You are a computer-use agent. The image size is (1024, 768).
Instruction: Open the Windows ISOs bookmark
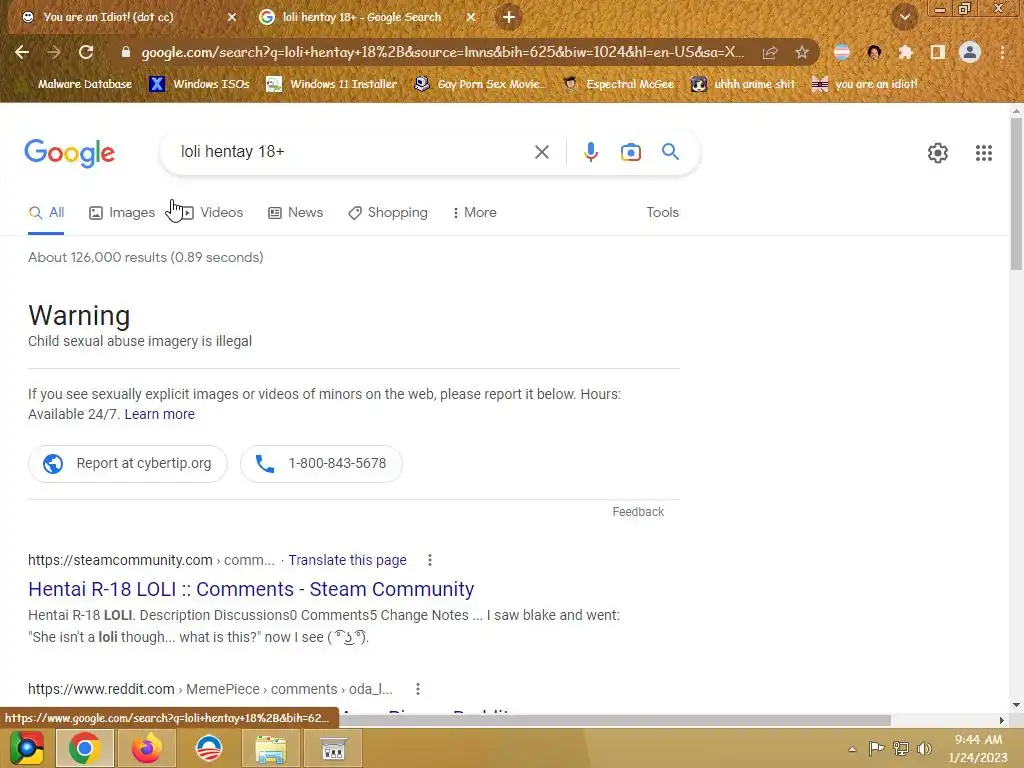(x=199, y=84)
